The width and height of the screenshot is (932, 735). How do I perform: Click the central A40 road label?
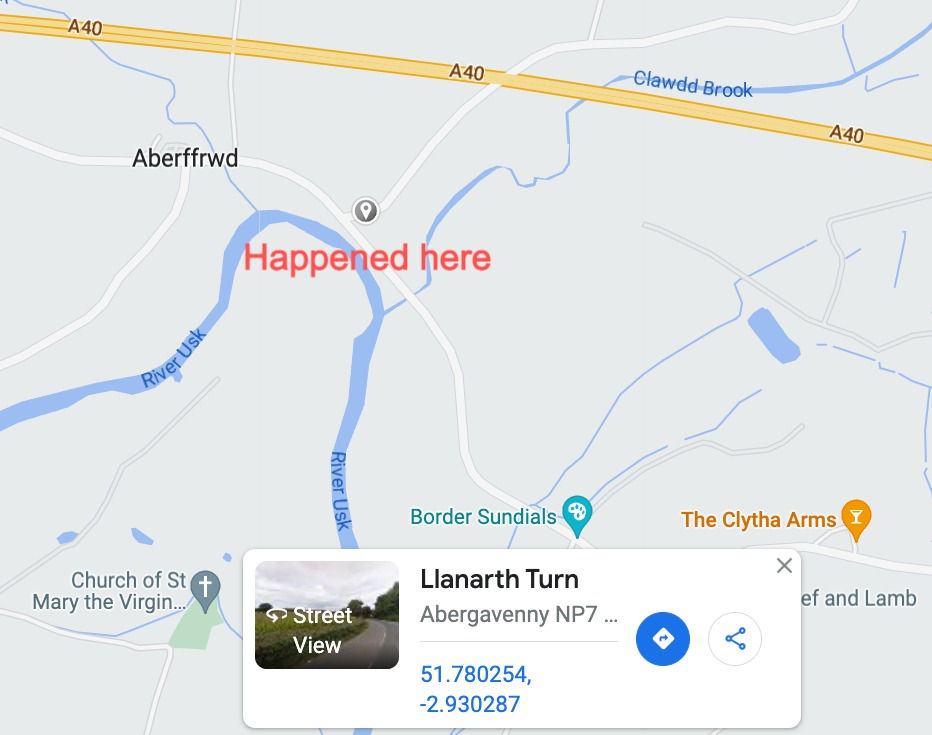point(467,72)
